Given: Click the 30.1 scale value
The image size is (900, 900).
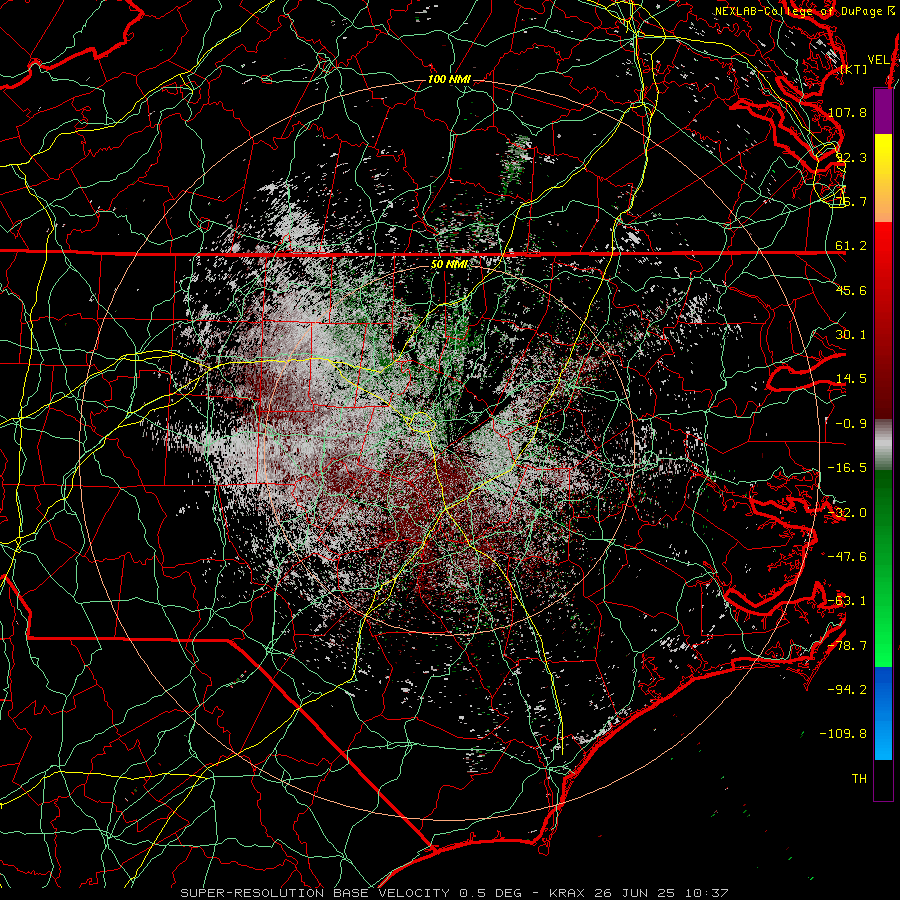Looking at the screenshot, I should (x=851, y=335).
